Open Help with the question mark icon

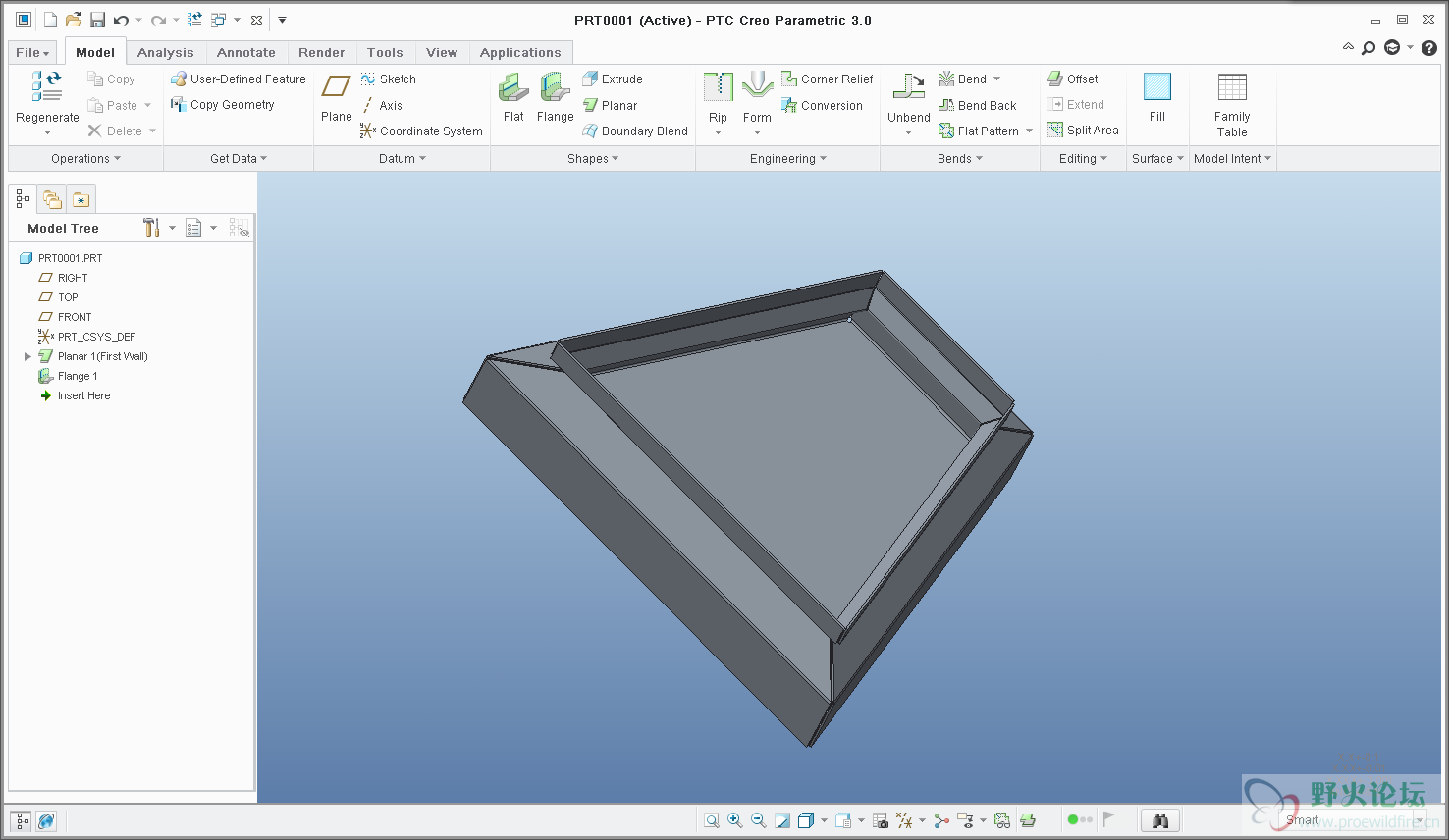click(1429, 47)
